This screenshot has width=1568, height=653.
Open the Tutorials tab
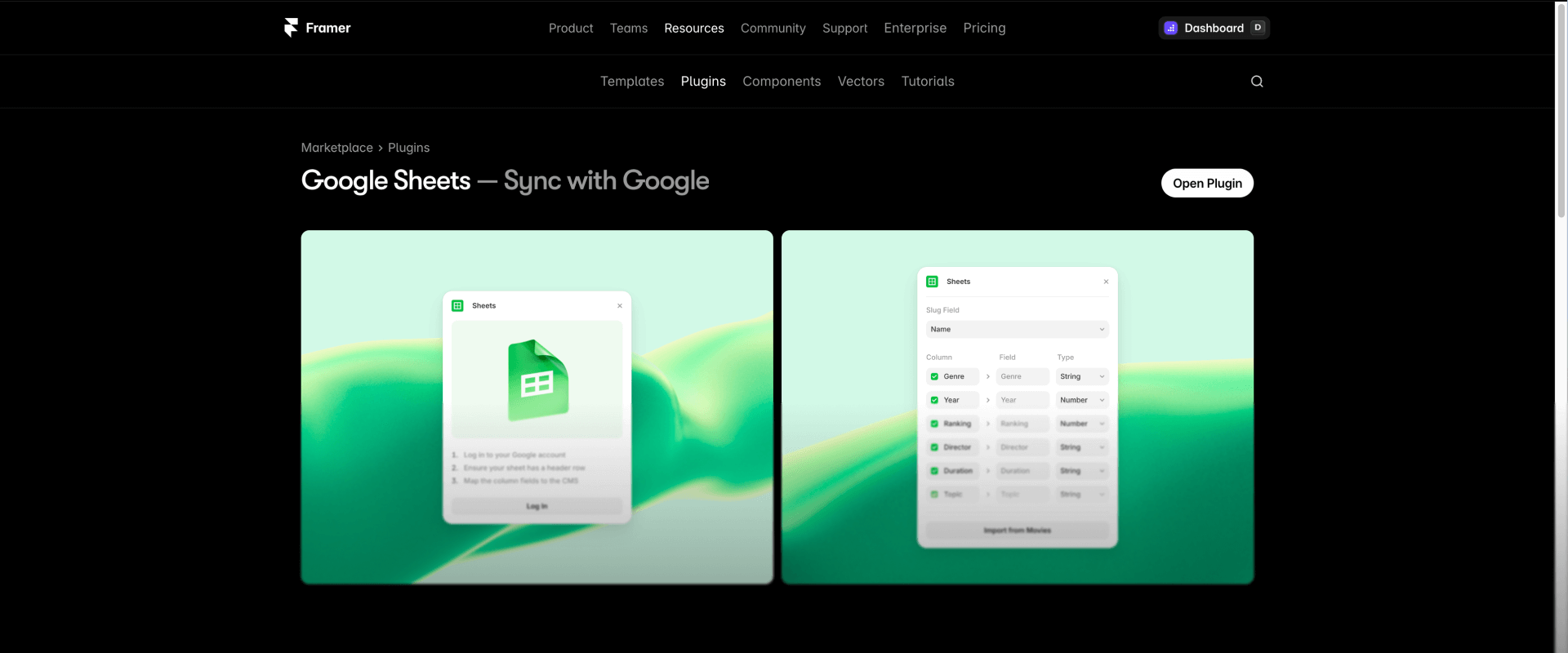tap(928, 82)
